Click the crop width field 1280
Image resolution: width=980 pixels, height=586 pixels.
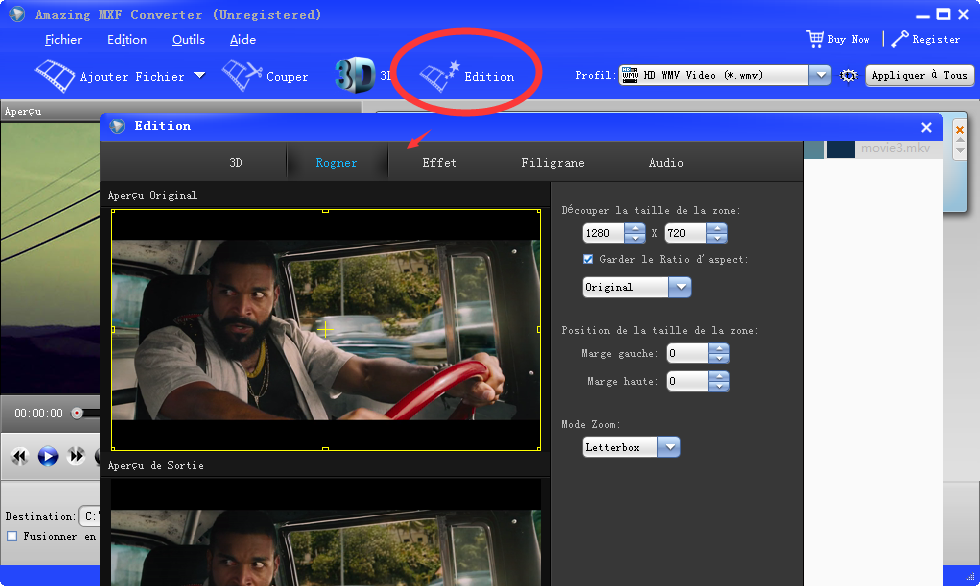click(603, 233)
